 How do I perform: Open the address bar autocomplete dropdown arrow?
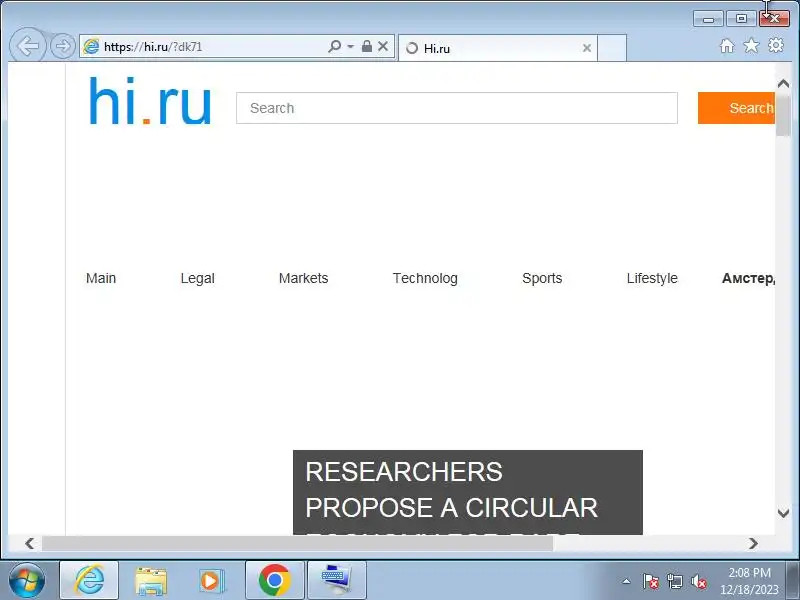click(351, 46)
